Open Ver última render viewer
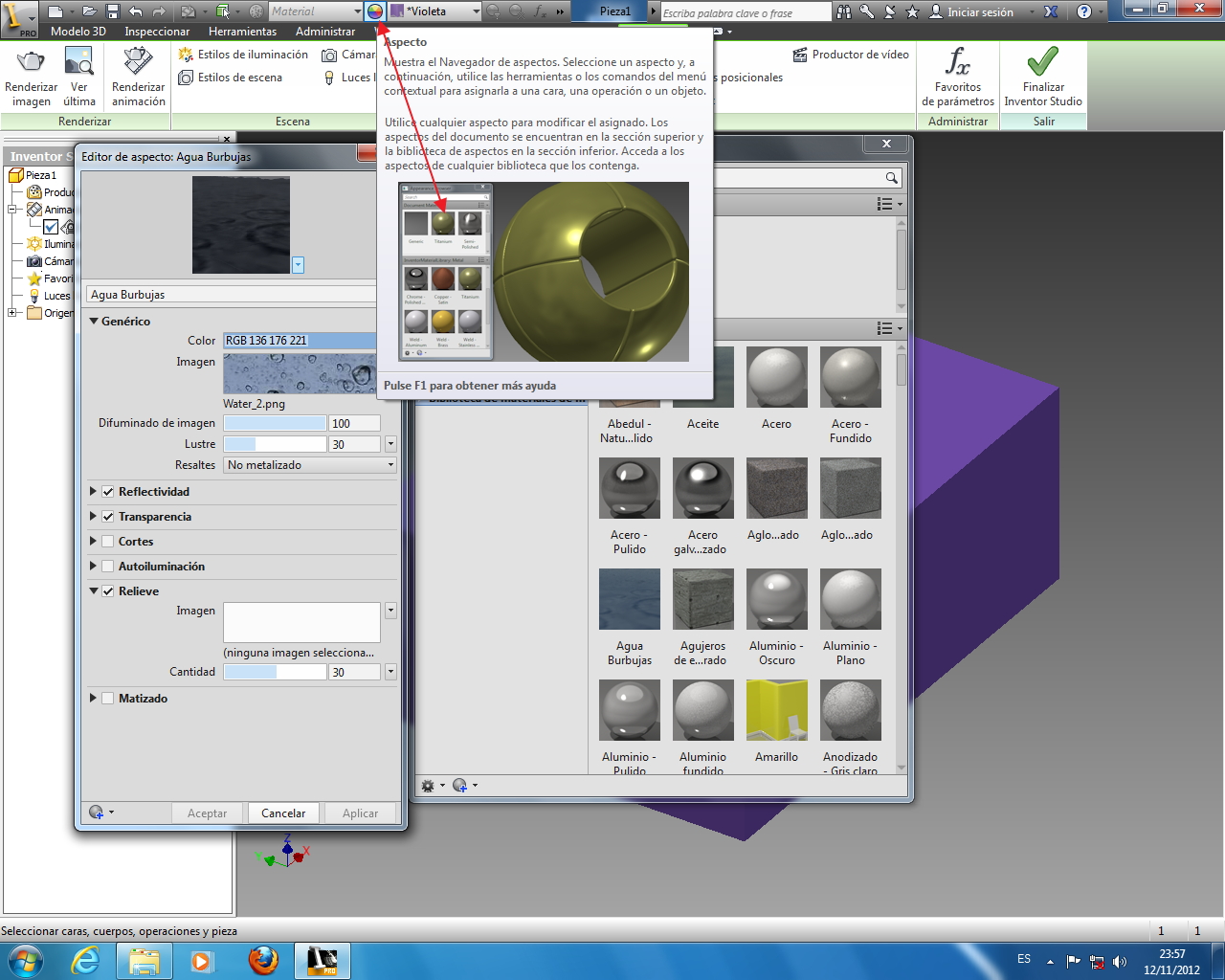The width and height of the screenshot is (1225, 980). [78, 63]
